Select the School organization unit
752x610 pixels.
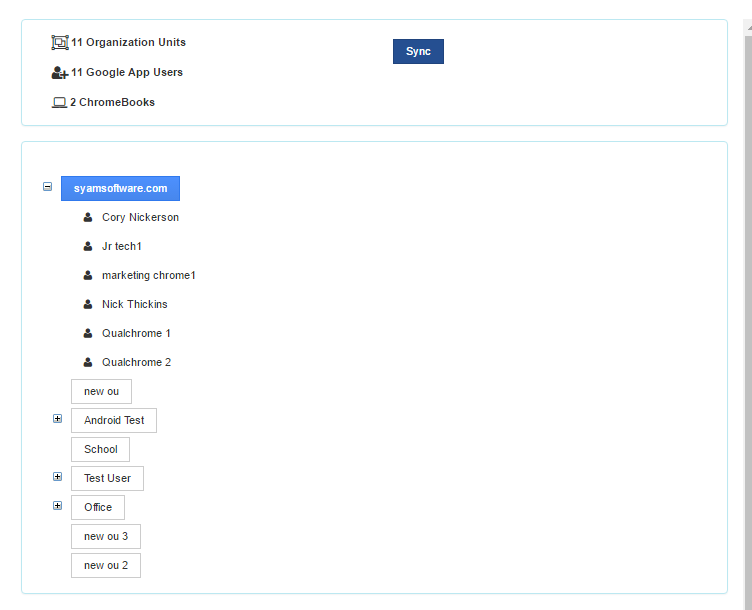tap(100, 449)
